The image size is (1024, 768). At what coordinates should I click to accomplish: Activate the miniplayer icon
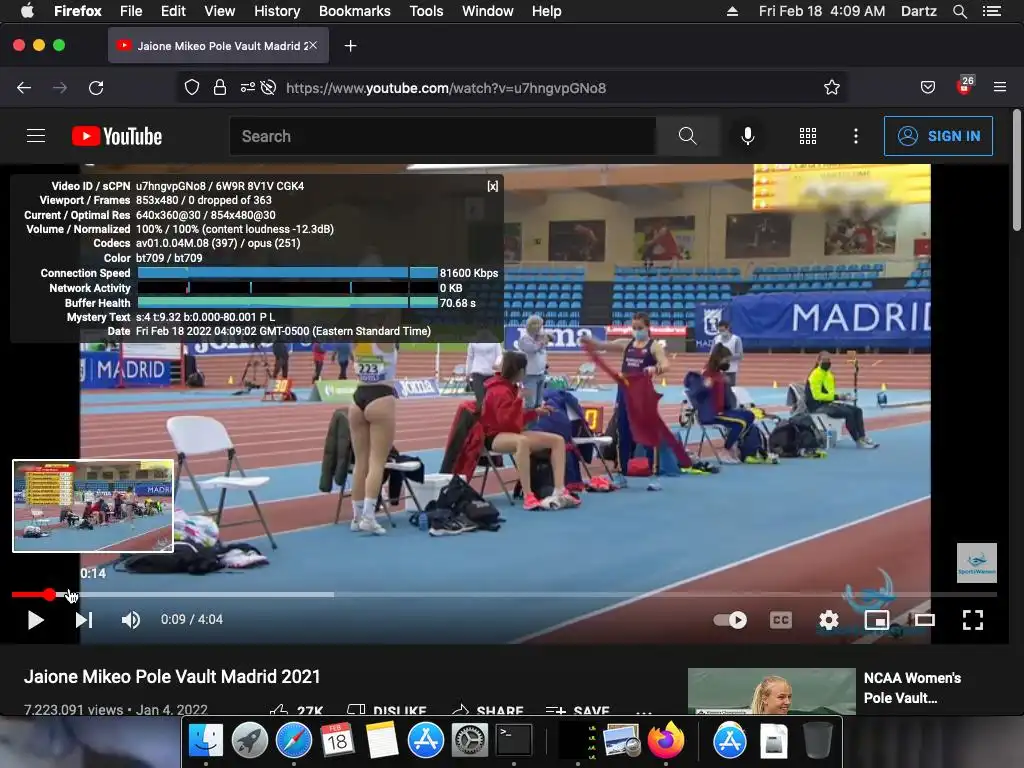click(x=876, y=620)
